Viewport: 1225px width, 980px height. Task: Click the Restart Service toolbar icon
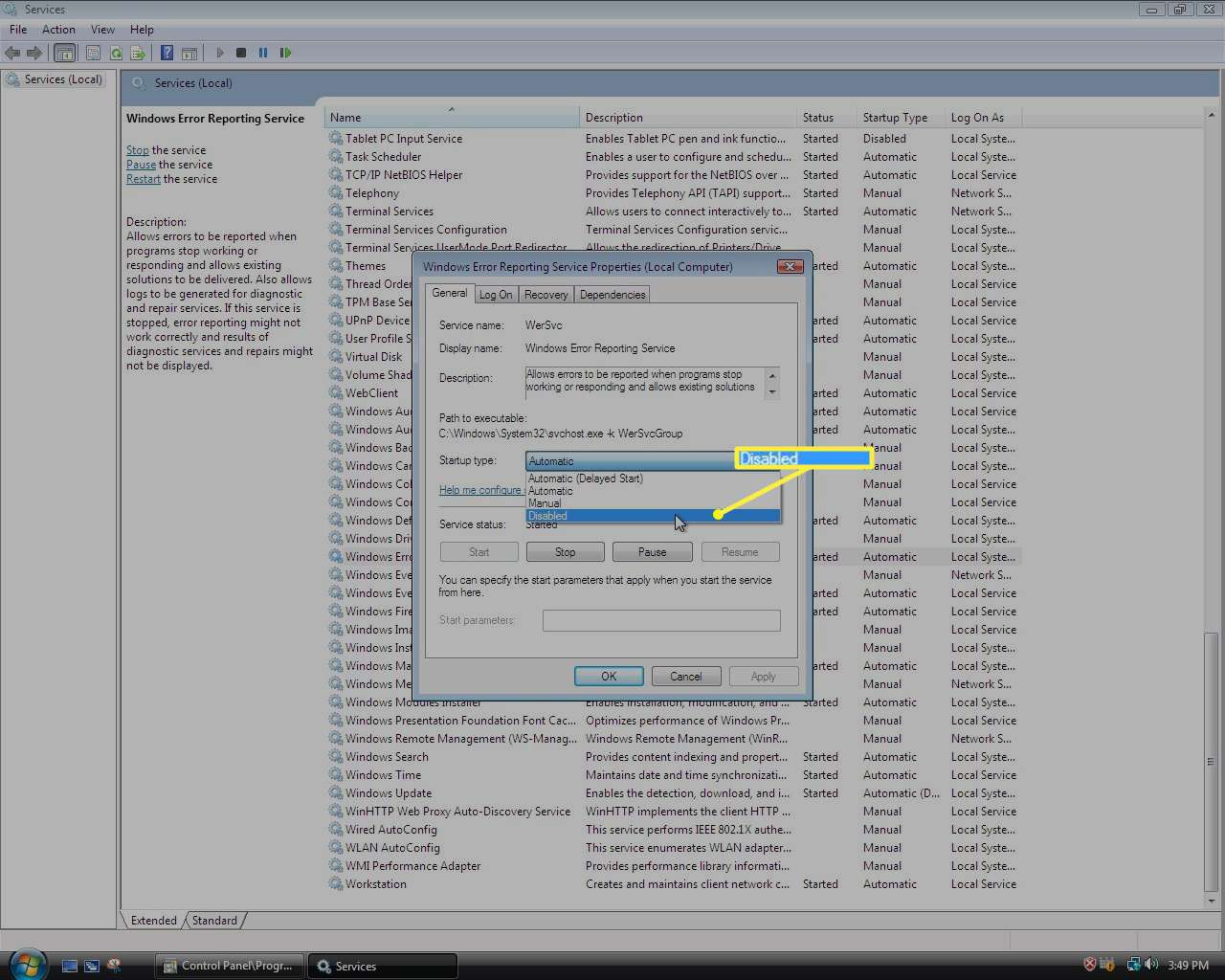click(x=285, y=53)
